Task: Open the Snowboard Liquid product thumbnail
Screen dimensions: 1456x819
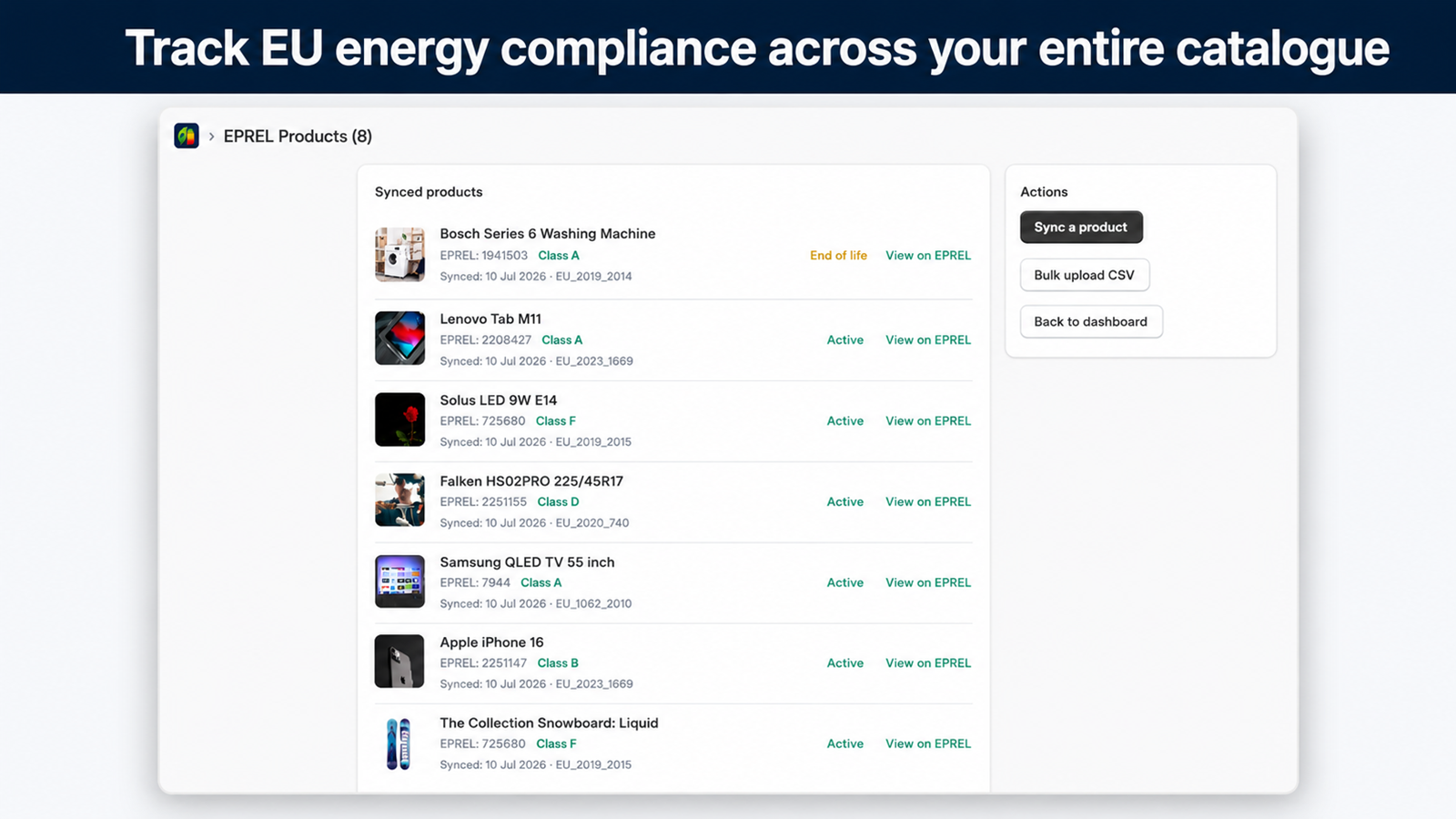Action: click(399, 743)
